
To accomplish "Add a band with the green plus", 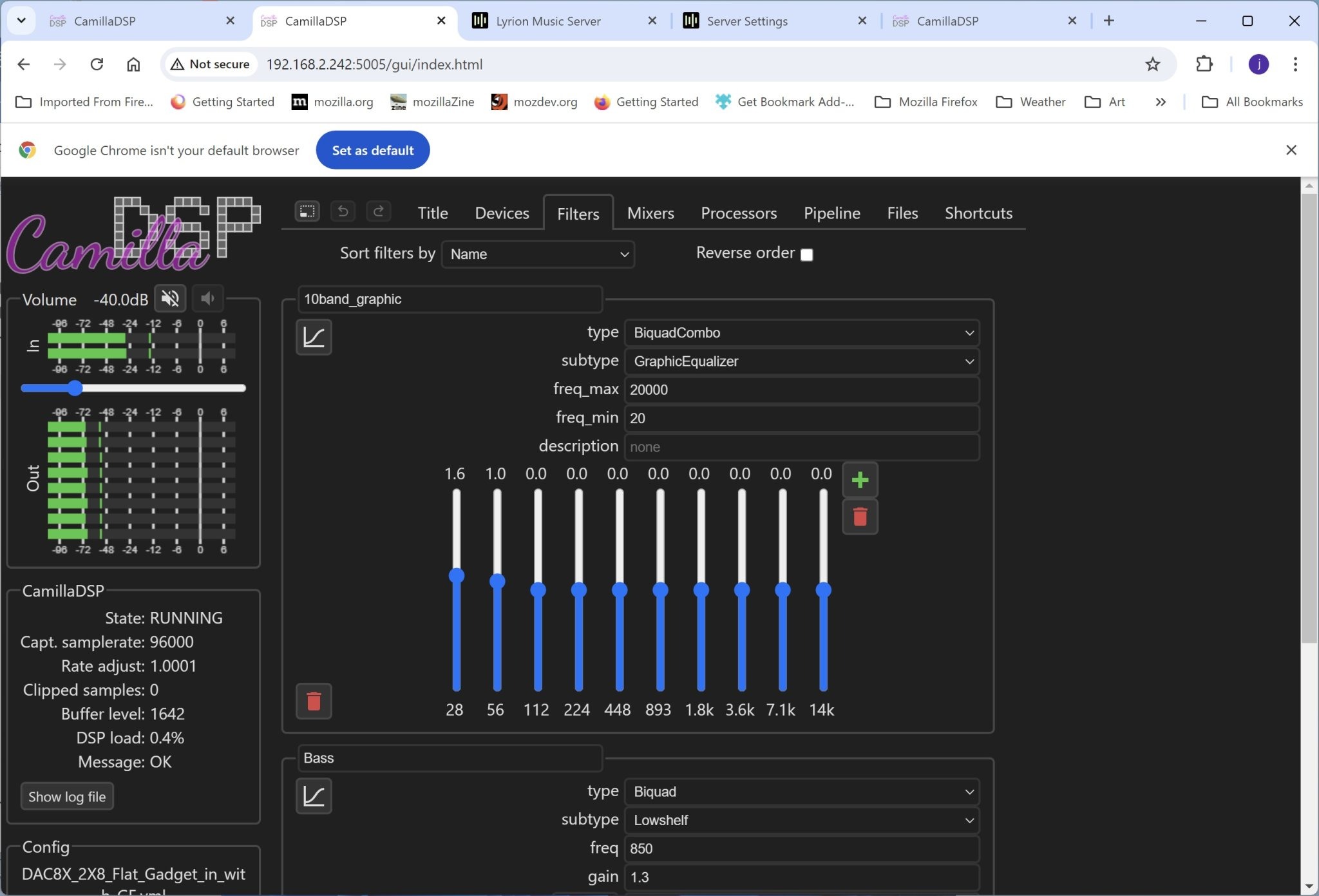I will (860, 480).
